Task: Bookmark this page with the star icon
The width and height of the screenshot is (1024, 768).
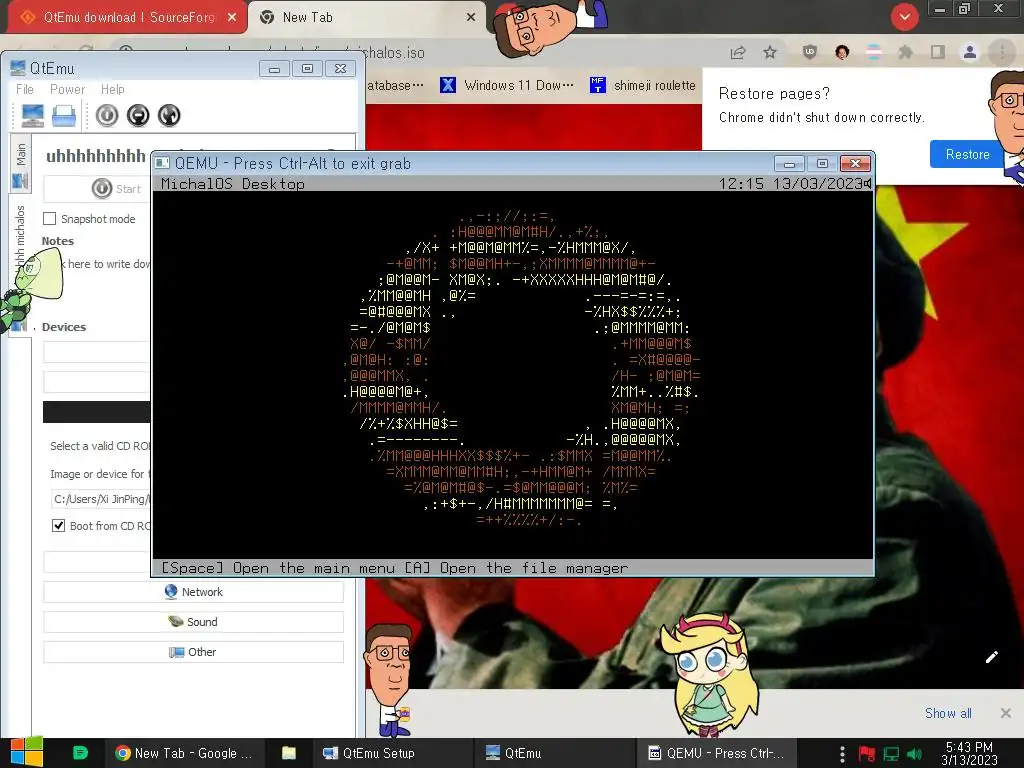Action: click(770, 52)
